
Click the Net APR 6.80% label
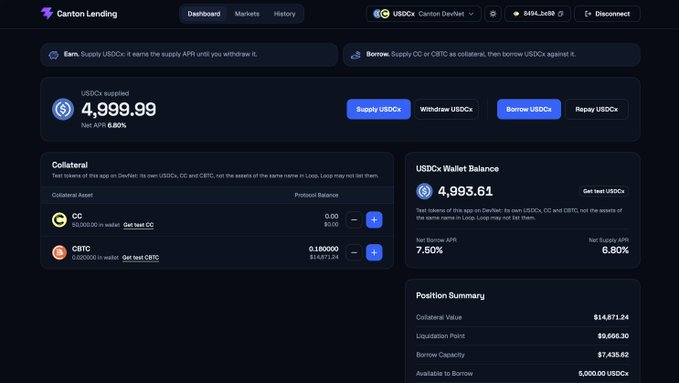[103, 125]
